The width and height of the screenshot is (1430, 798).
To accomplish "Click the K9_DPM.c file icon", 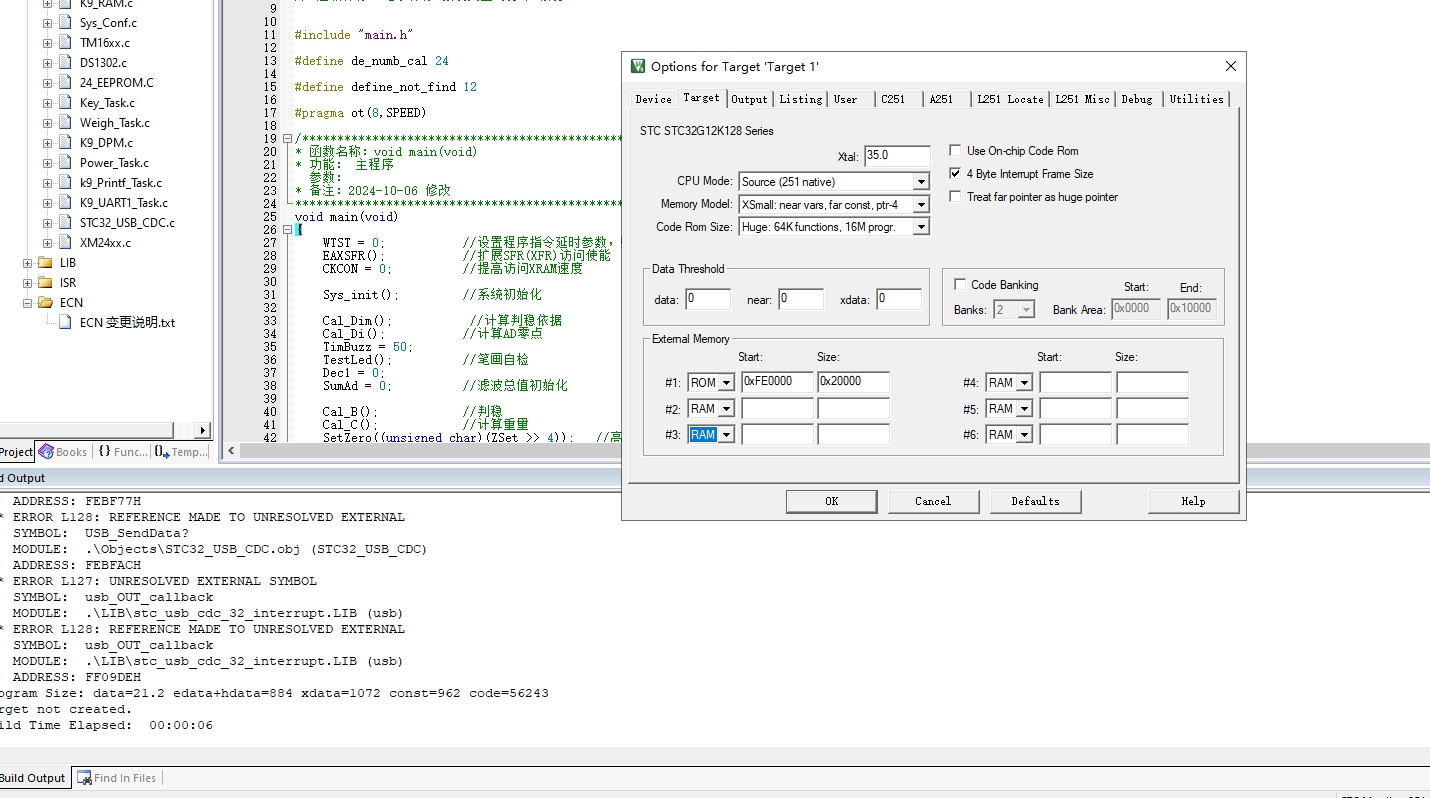I will pos(65,142).
